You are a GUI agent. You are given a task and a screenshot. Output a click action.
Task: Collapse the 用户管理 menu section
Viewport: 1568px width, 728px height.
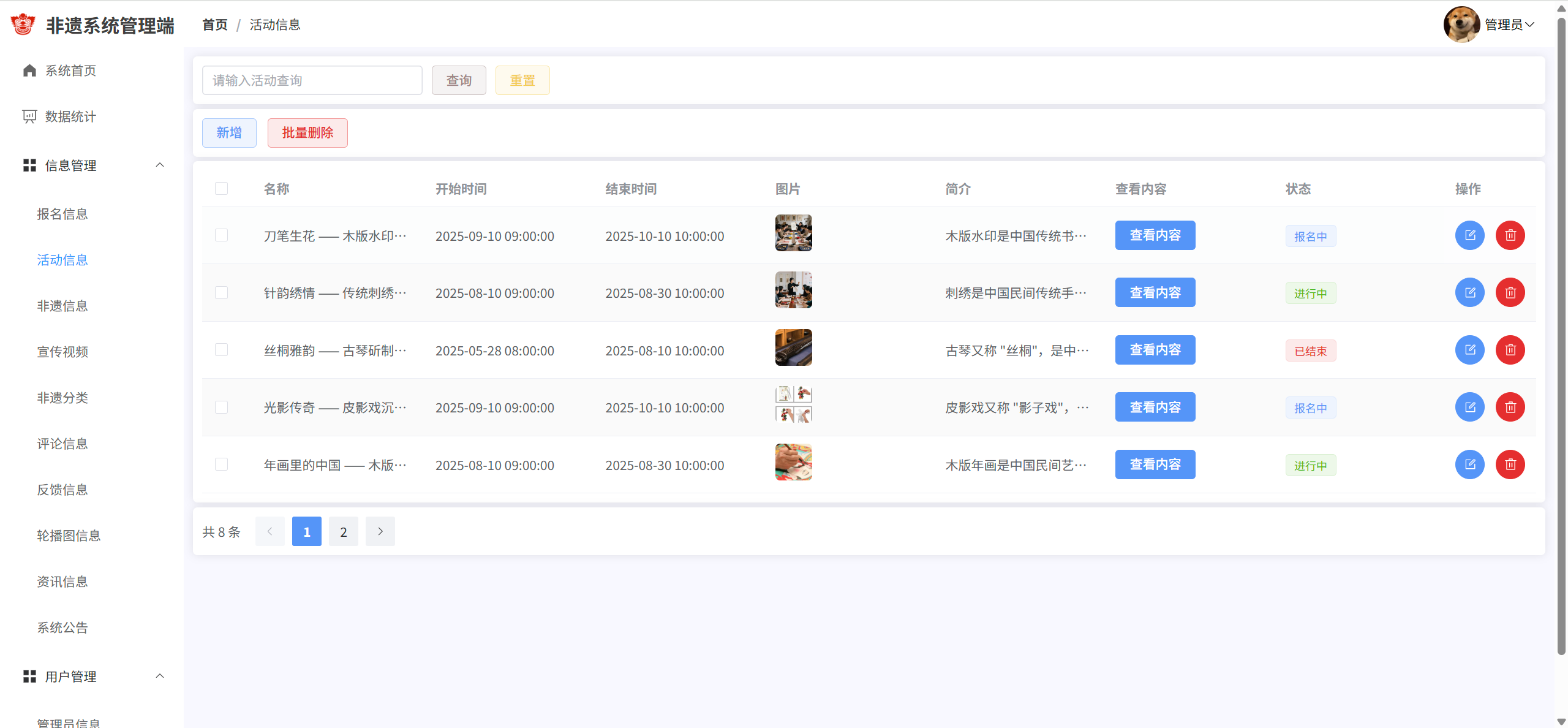pyautogui.click(x=160, y=676)
